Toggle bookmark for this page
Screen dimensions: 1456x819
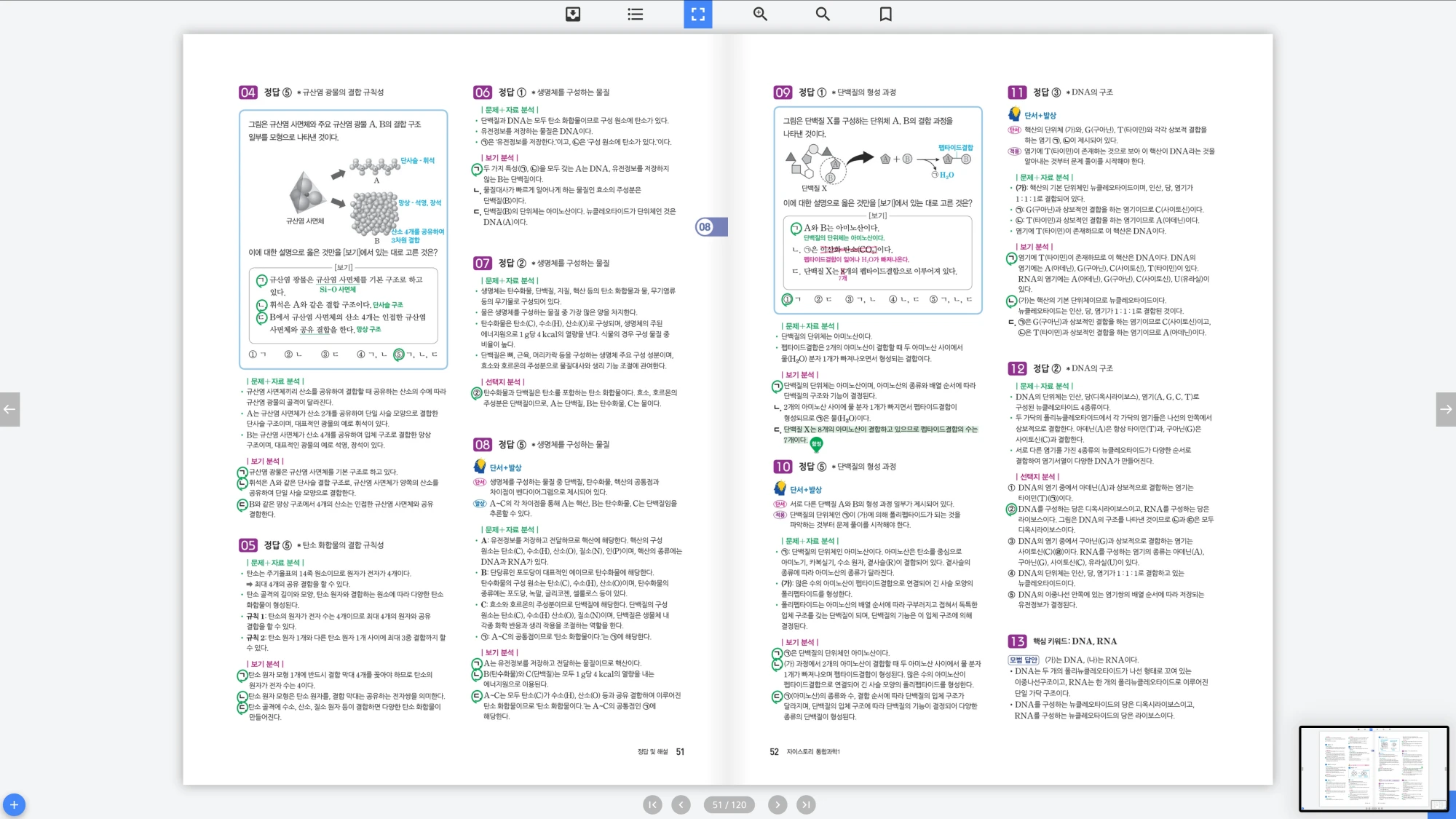click(x=885, y=14)
